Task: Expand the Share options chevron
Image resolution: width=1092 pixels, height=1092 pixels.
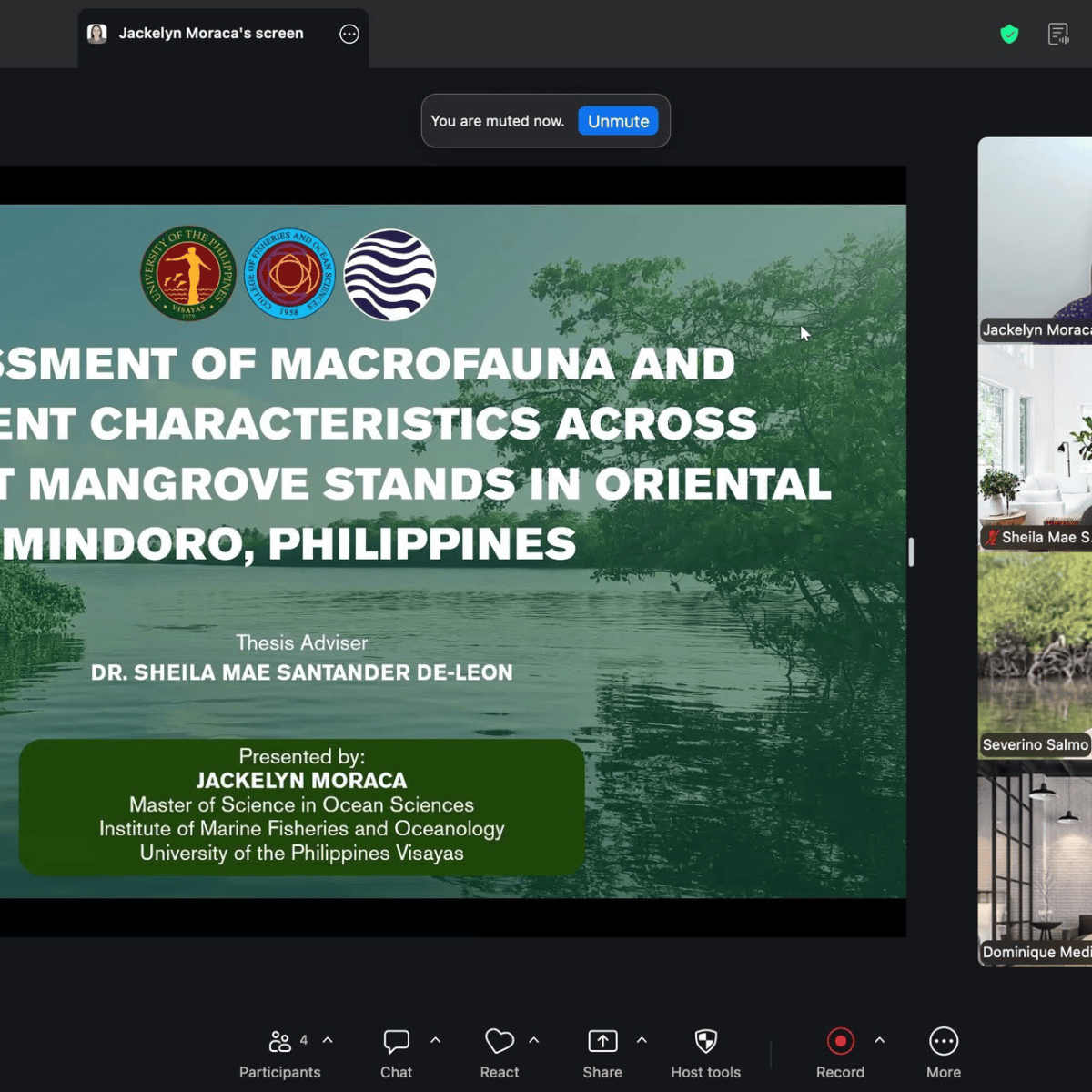Action: (x=642, y=1040)
